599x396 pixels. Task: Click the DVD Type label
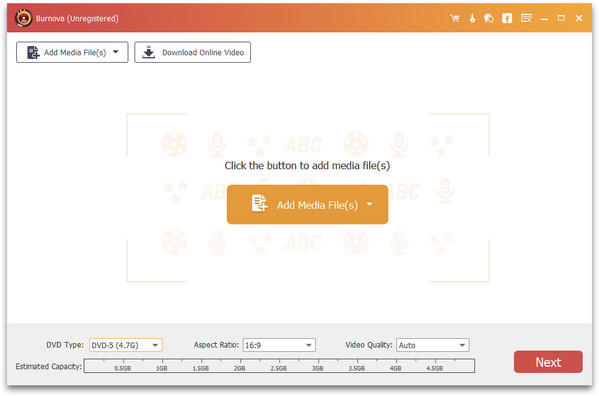[x=65, y=345]
